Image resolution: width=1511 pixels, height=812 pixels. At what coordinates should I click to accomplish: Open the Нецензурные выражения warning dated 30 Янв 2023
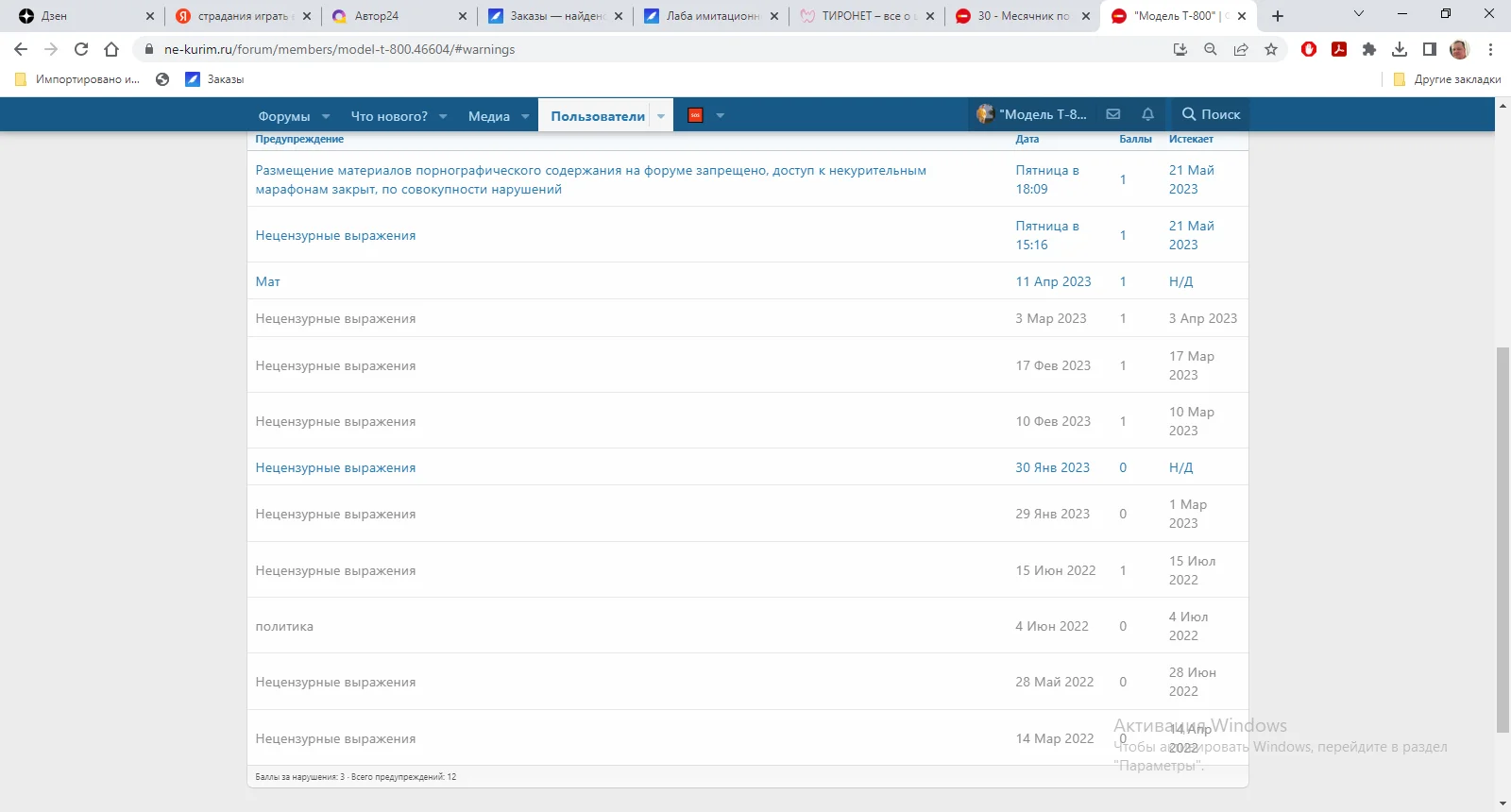coord(335,467)
